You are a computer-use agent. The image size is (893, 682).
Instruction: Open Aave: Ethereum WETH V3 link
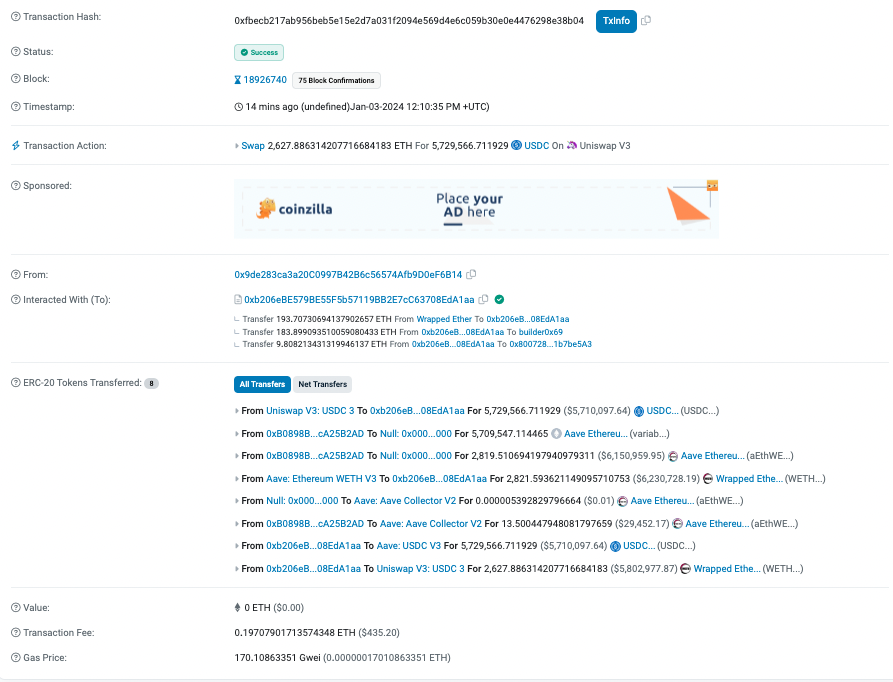click(321, 479)
